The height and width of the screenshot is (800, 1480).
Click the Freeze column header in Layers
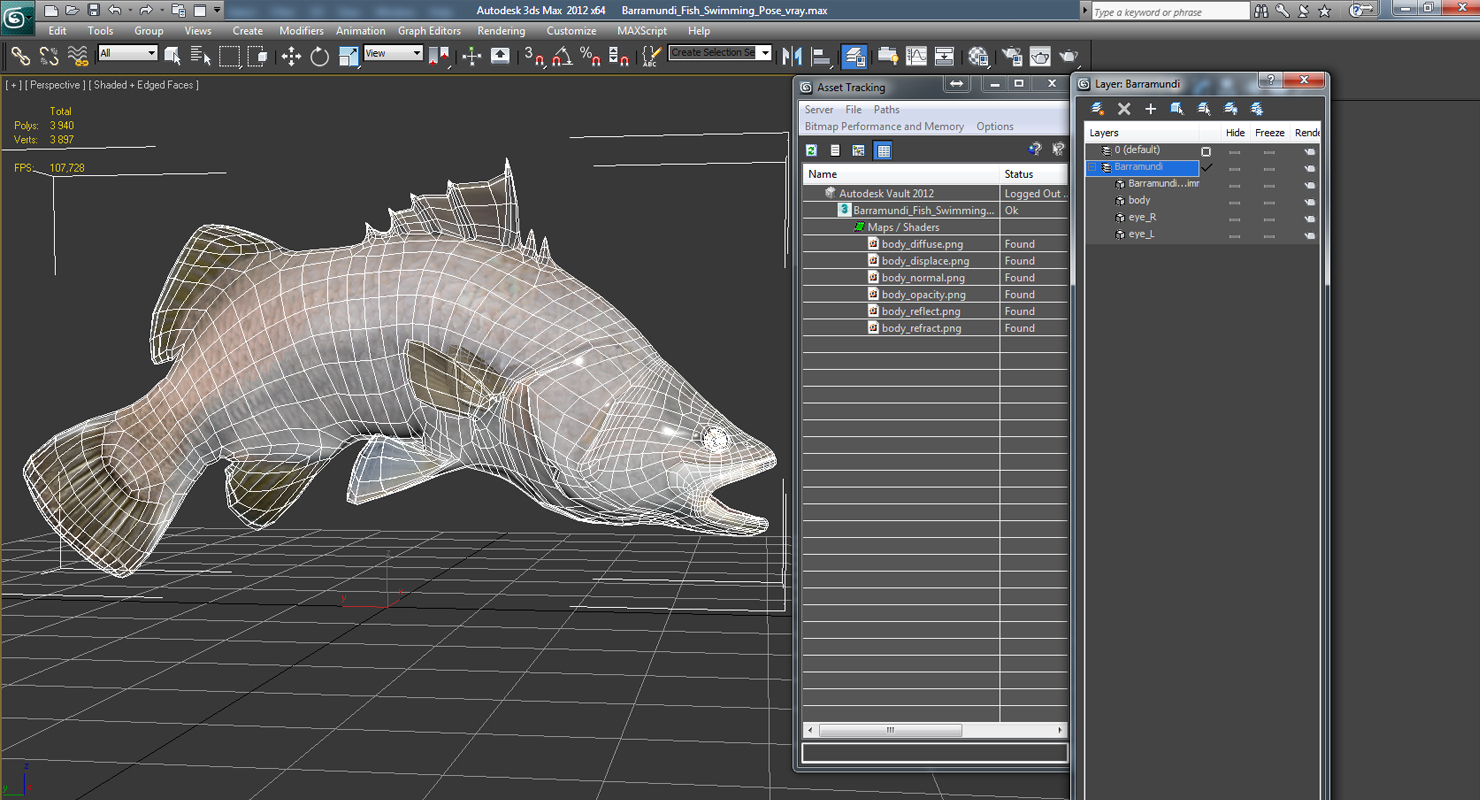pos(1270,133)
